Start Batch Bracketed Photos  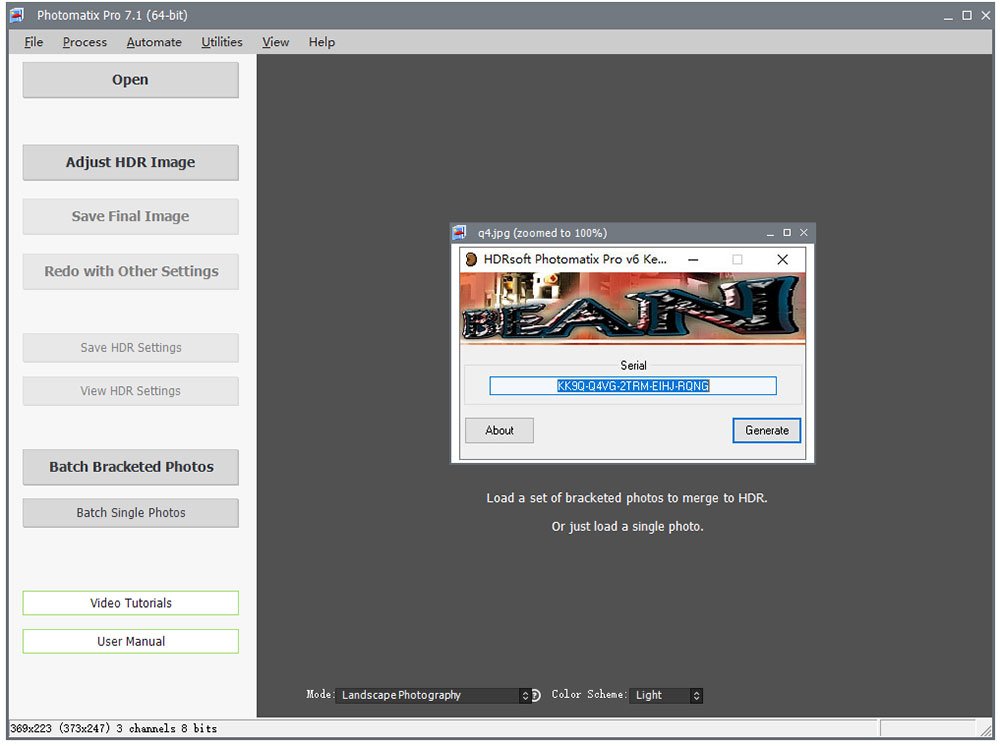131,467
